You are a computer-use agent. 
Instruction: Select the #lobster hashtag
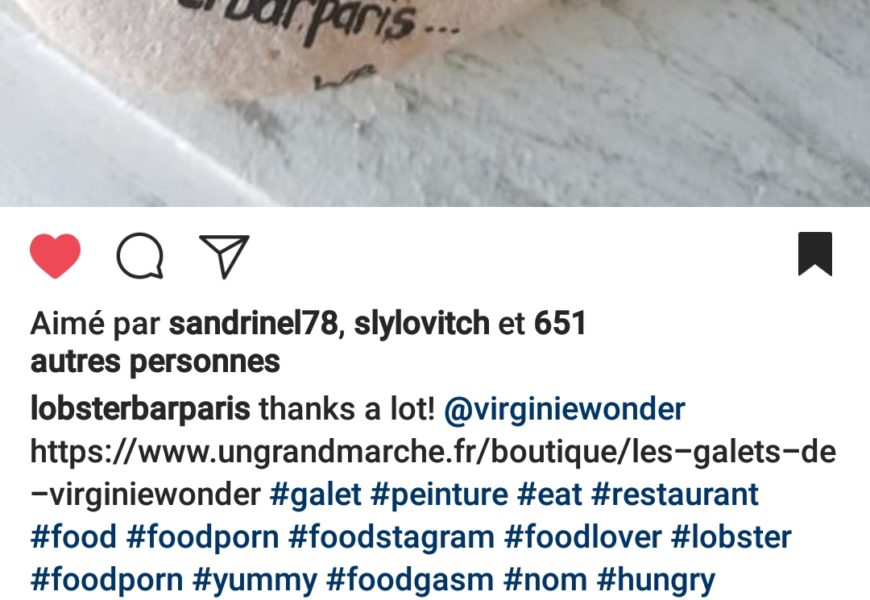(x=731, y=537)
